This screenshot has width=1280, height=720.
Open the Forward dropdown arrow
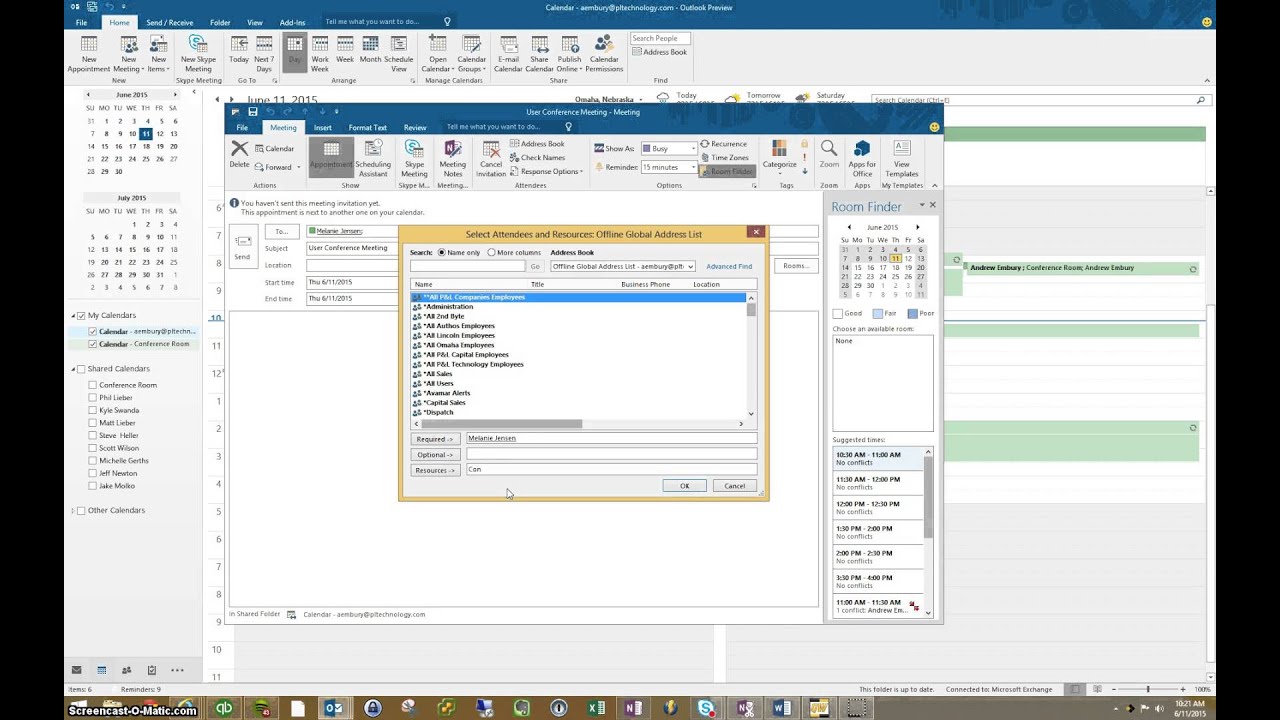pos(299,167)
